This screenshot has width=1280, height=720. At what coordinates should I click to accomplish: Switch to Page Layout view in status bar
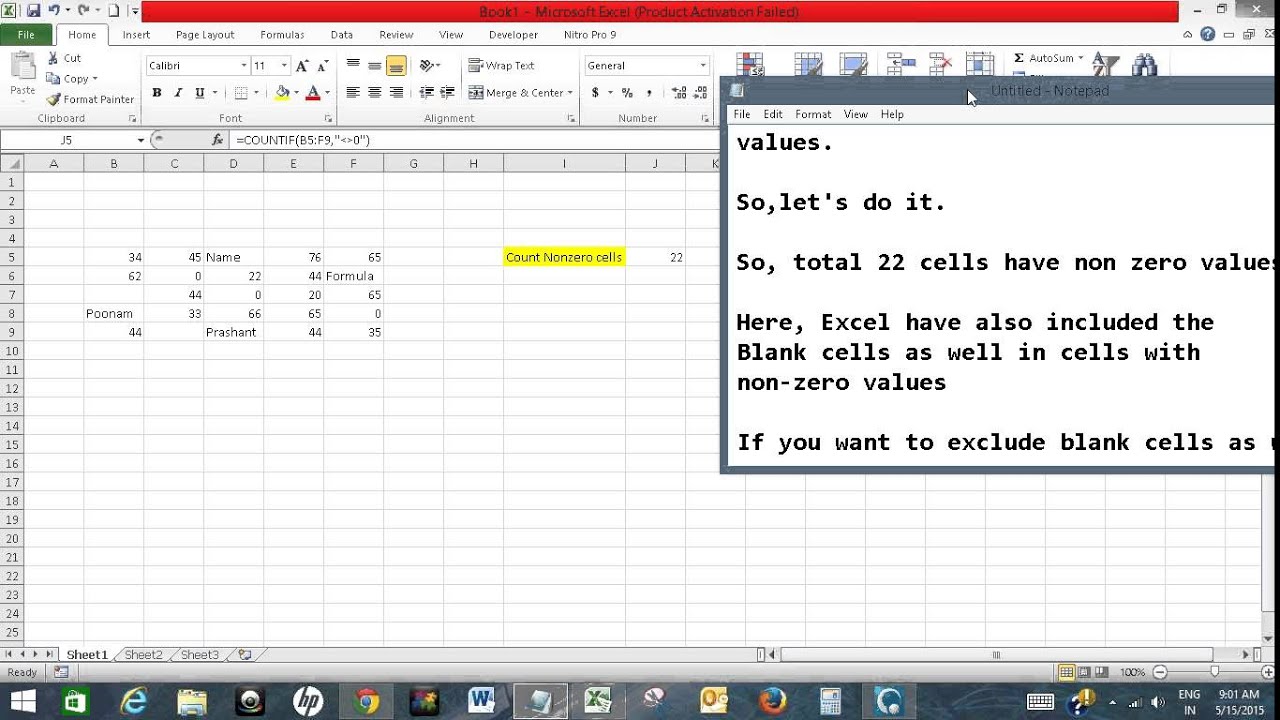(x=1085, y=672)
